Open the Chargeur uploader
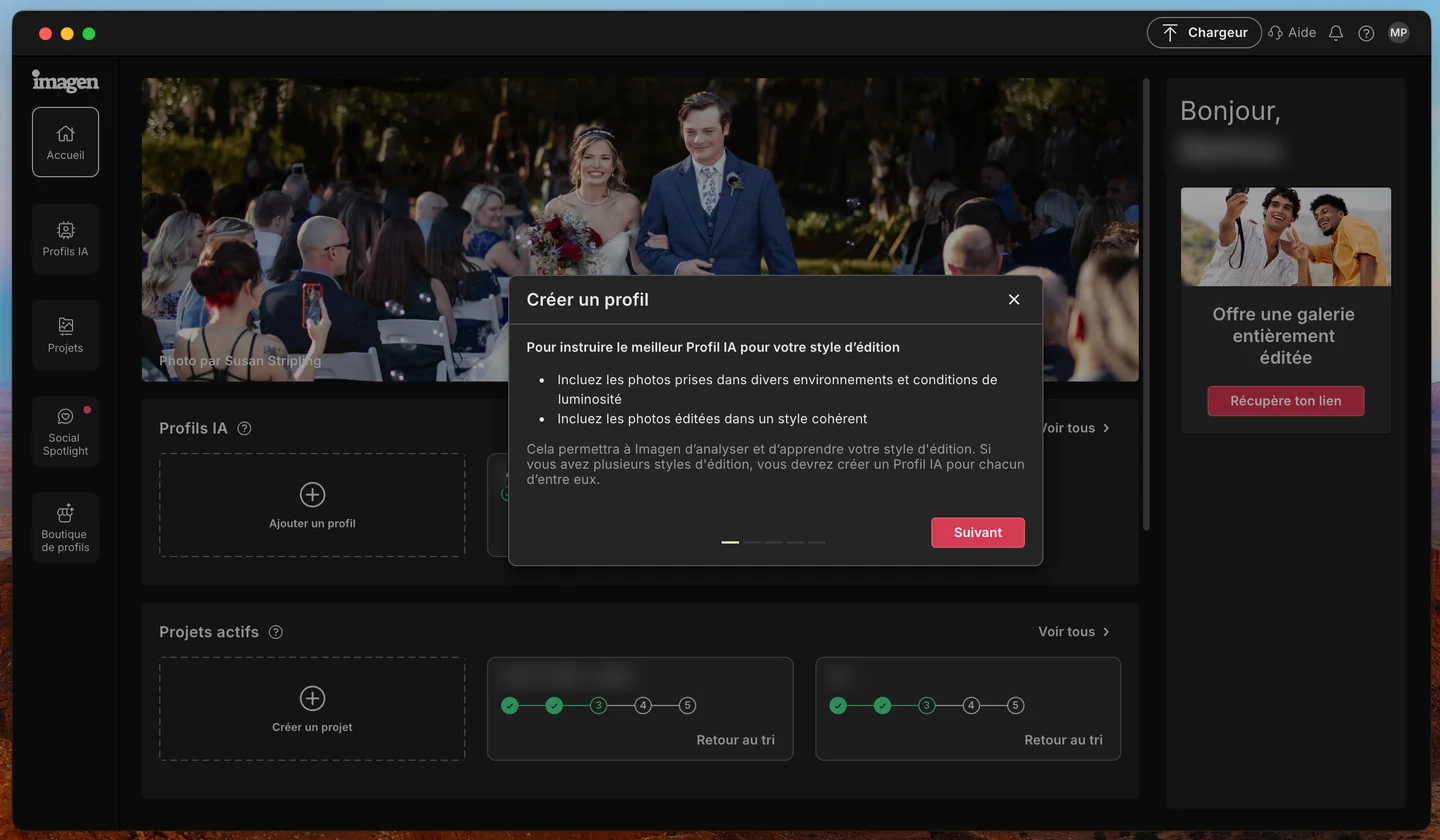 [1204, 33]
